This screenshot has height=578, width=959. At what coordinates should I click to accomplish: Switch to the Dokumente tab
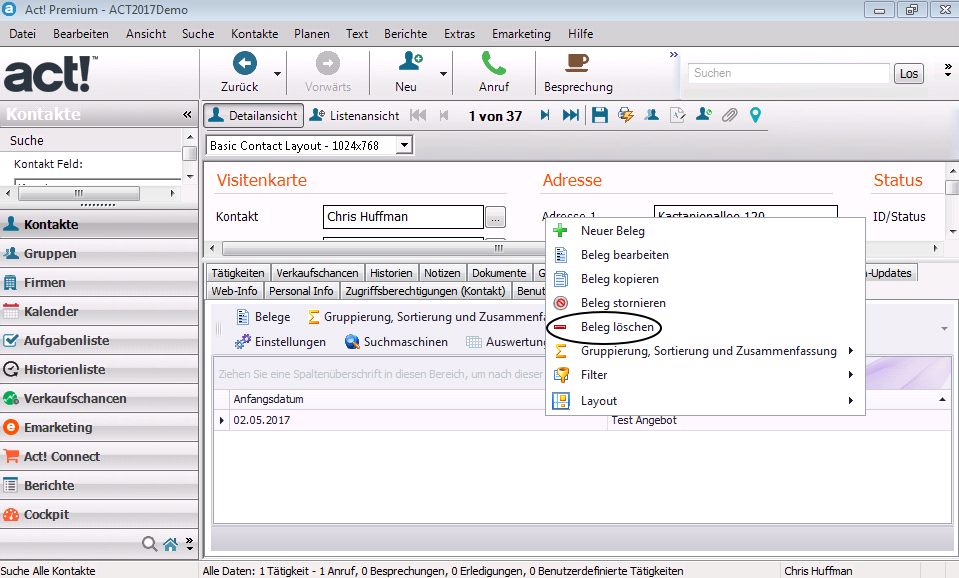[499, 273]
